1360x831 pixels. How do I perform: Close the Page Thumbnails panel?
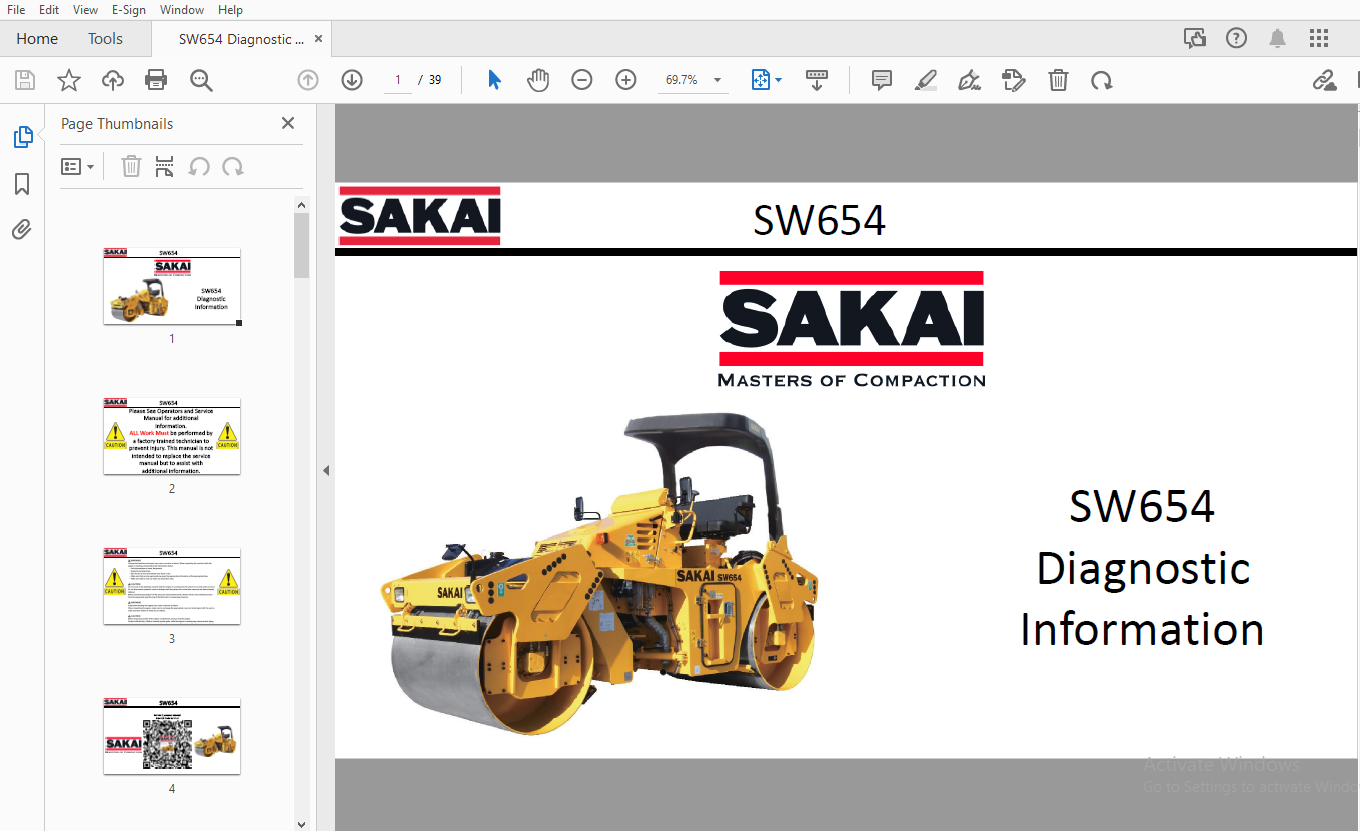click(288, 123)
